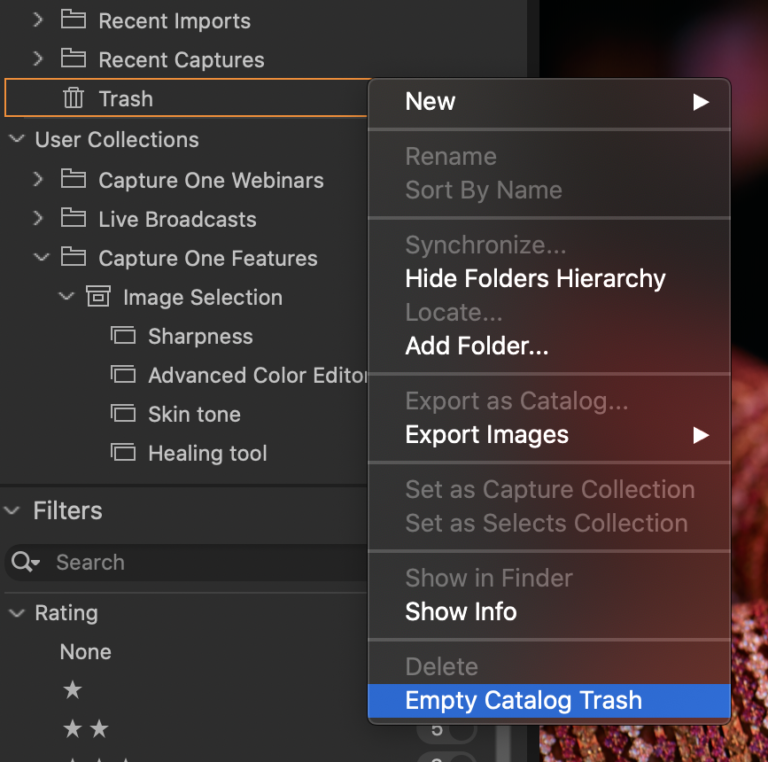Click the Trash bin icon
This screenshot has height=762, width=768.
click(73, 98)
